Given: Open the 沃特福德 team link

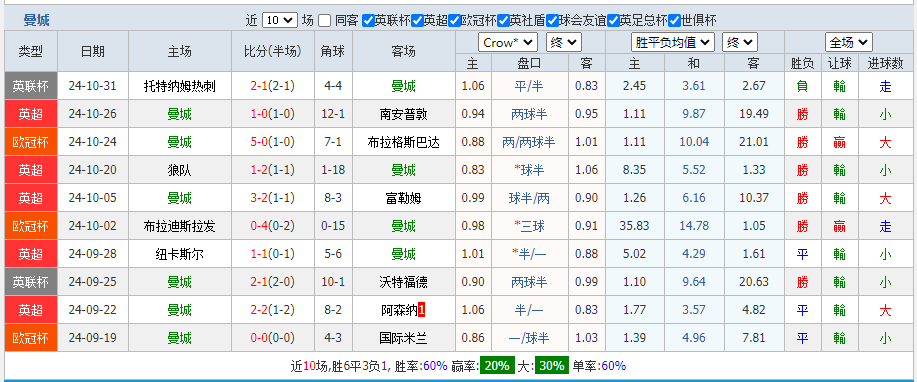Looking at the screenshot, I should pos(404,282).
